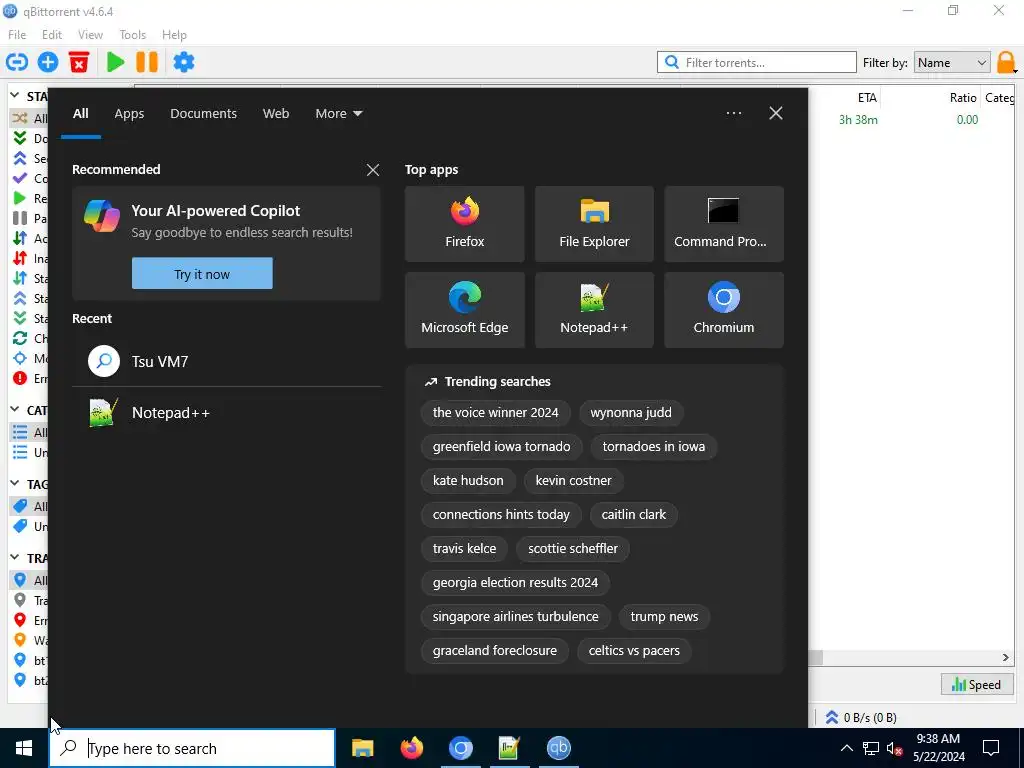This screenshot has height=768, width=1024.
Task: Open the View menu
Action: click(90, 35)
